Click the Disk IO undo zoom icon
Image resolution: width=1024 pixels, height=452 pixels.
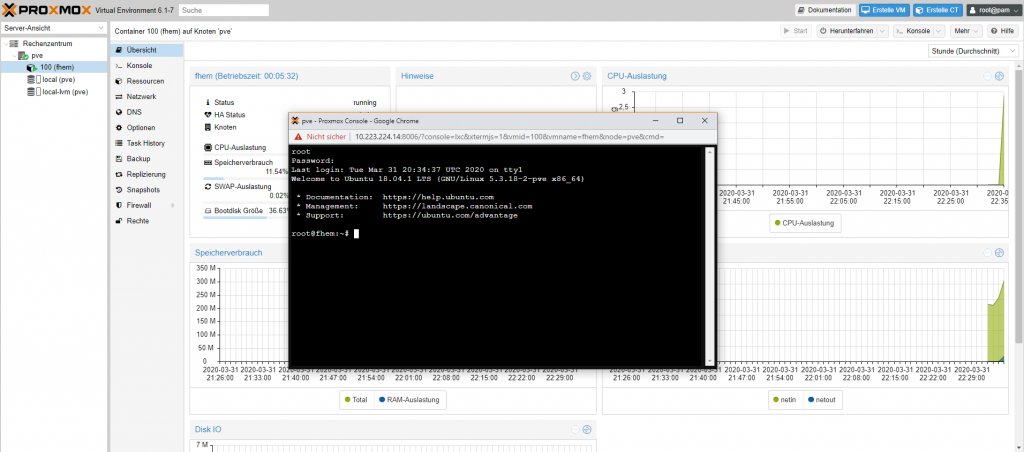575,430
